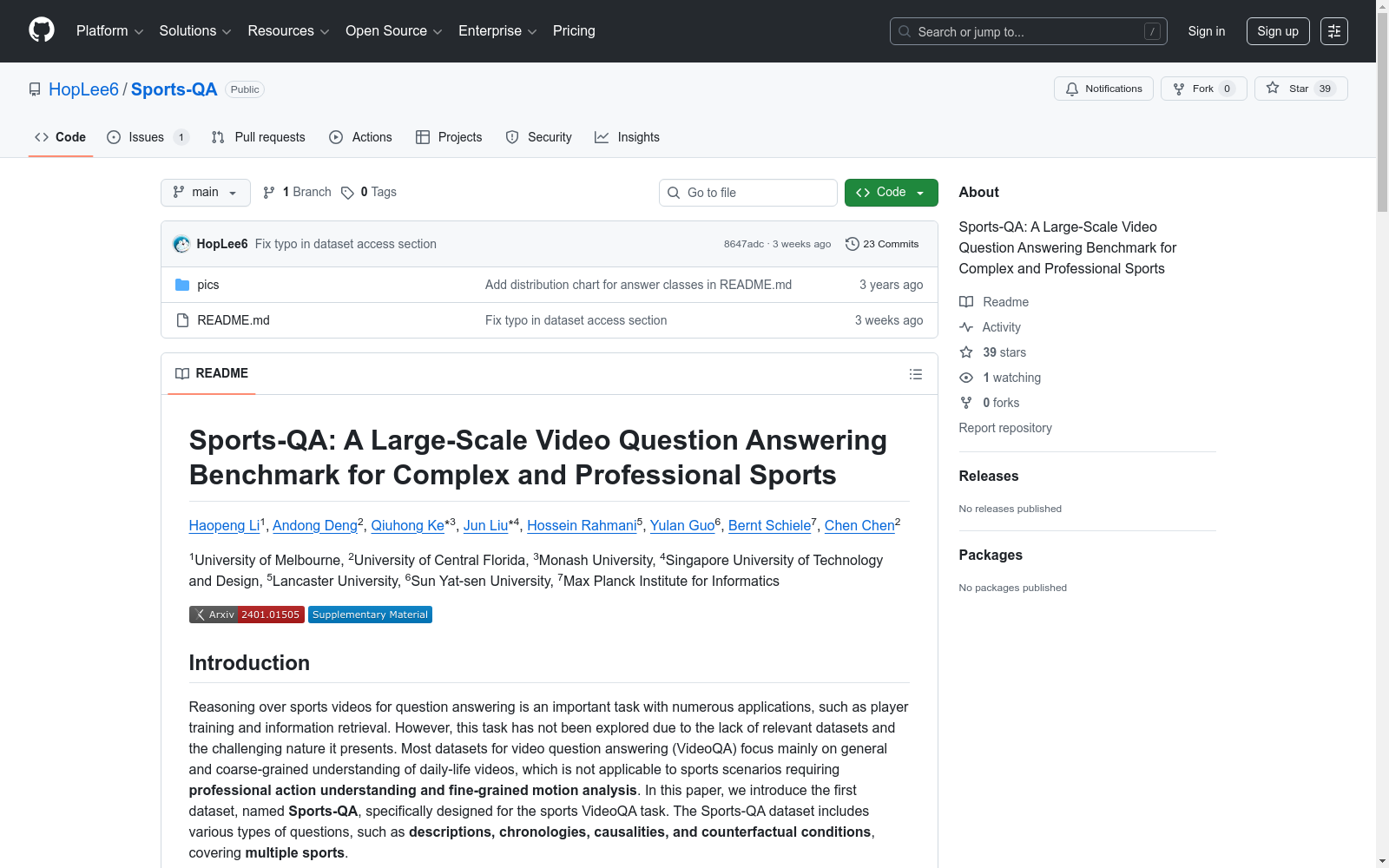Switch to the Actions tab

tap(361, 137)
